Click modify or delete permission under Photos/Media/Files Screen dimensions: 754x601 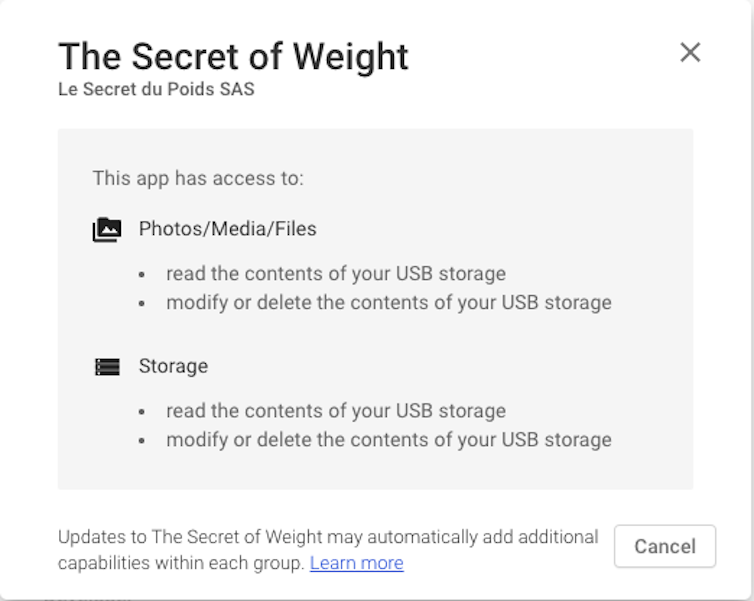[x=388, y=302]
